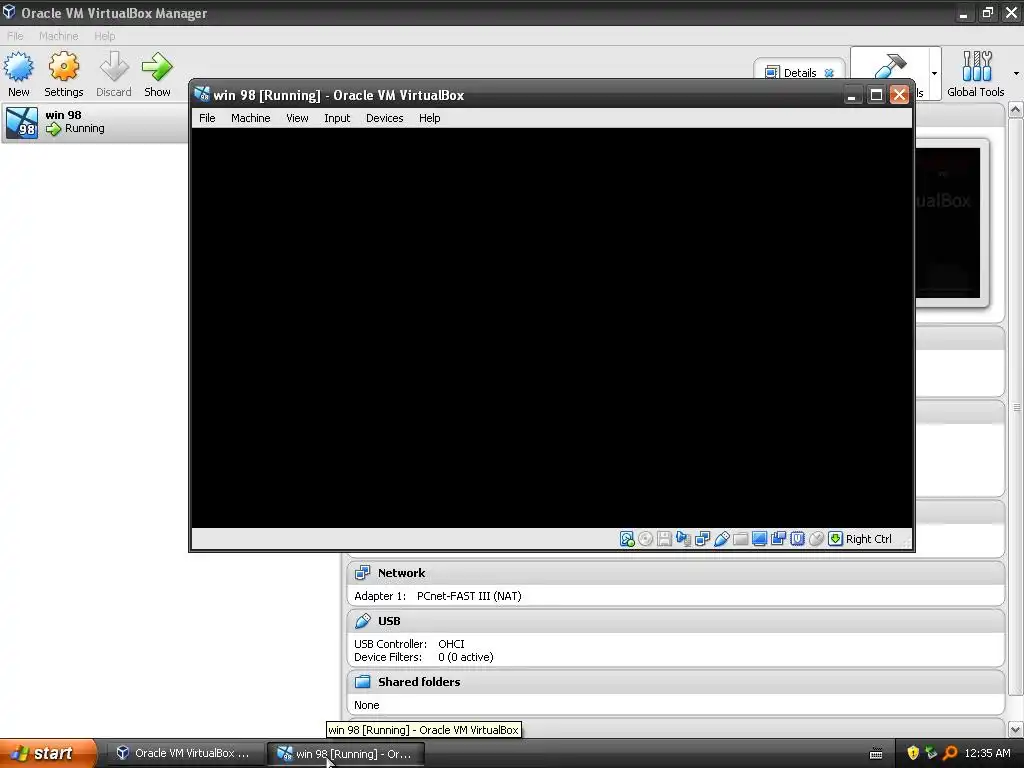Click the network adapter indicator in VM status bar
The width and height of the screenshot is (1024, 768).
tap(702, 539)
